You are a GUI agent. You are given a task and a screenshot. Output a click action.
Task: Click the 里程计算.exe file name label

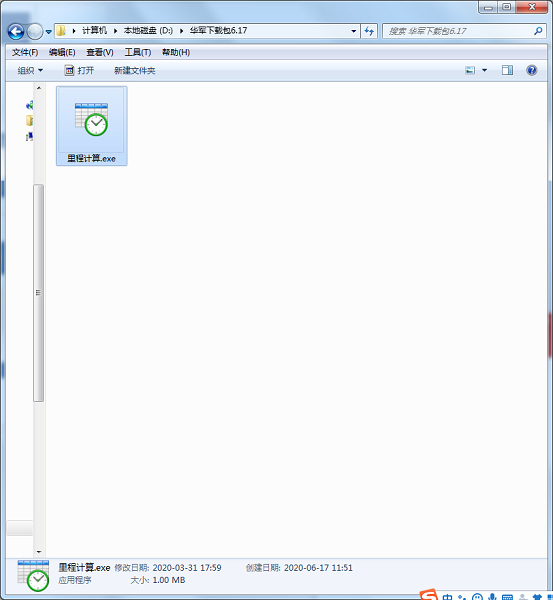tap(91, 158)
